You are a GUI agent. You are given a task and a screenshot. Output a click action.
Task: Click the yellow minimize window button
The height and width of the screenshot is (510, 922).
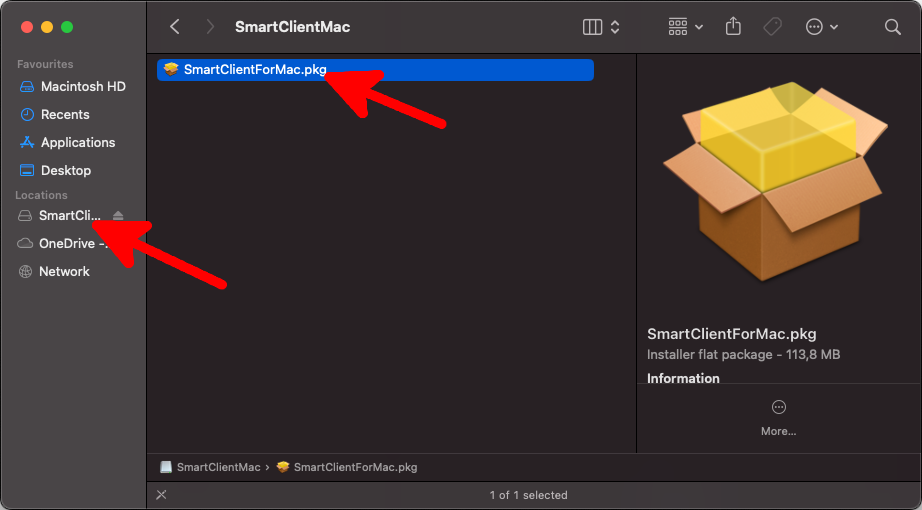(47, 27)
